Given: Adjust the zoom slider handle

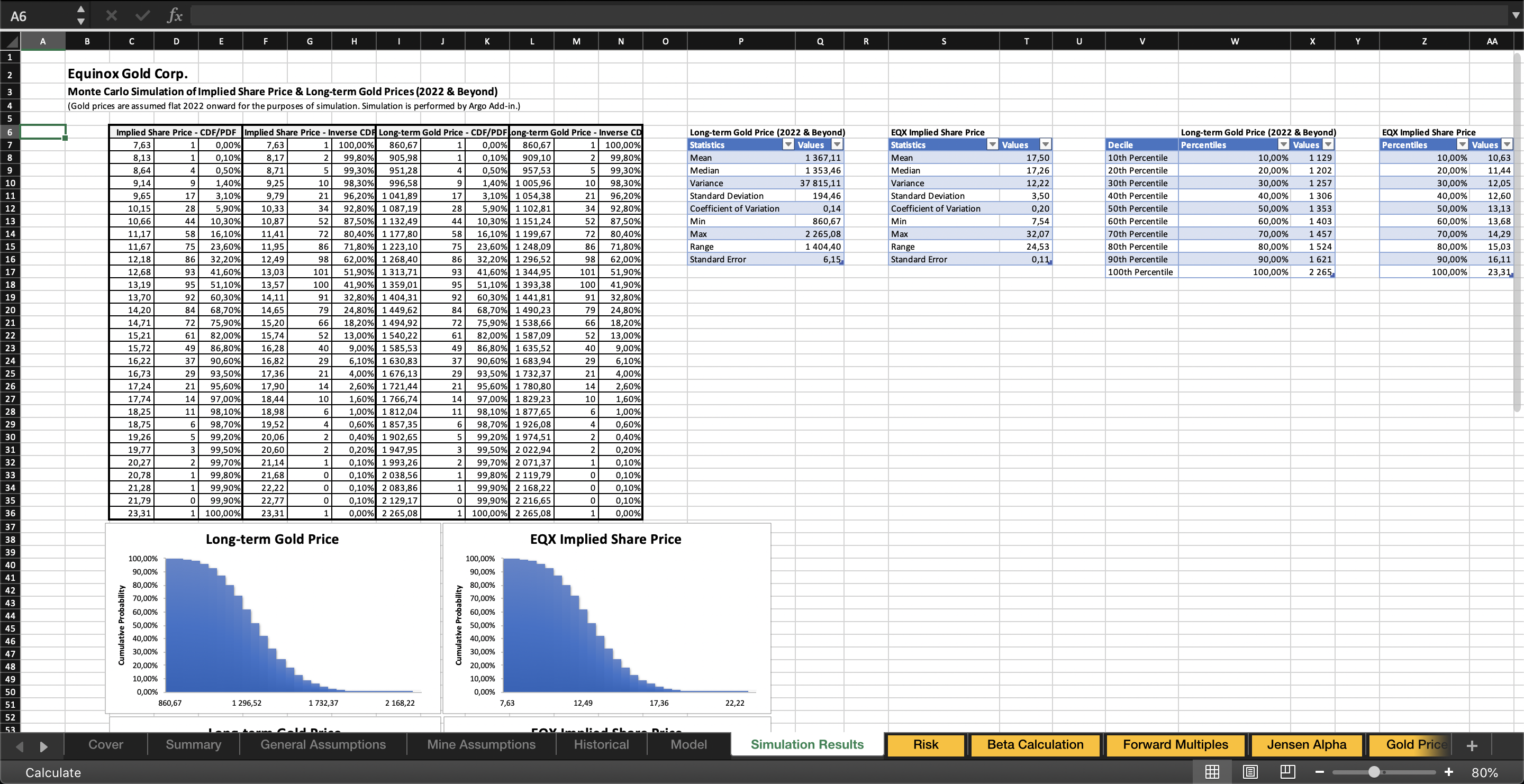Looking at the screenshot, I should [x=1374, y=772].
